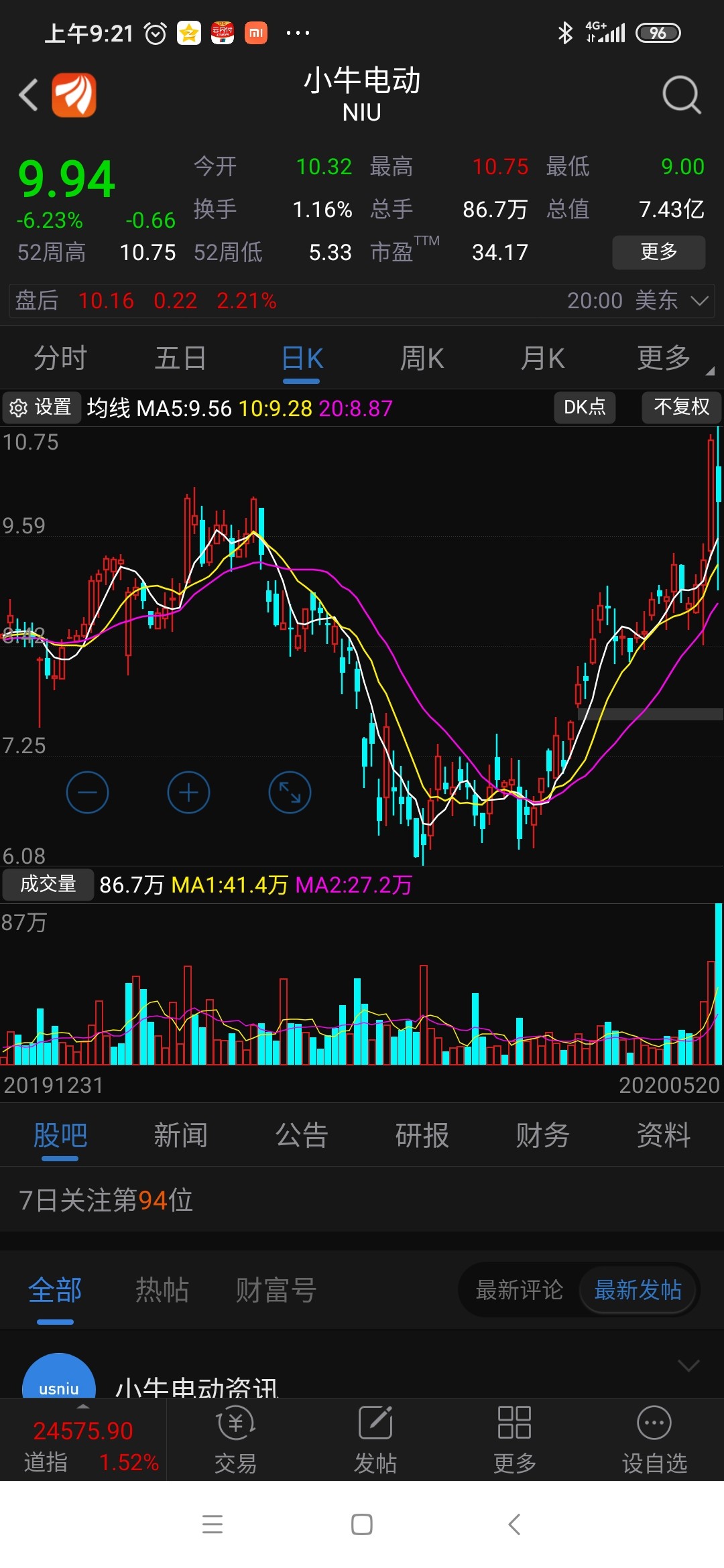
Task: Open the orange Eastmoney app logo
Action: (74, 95)
